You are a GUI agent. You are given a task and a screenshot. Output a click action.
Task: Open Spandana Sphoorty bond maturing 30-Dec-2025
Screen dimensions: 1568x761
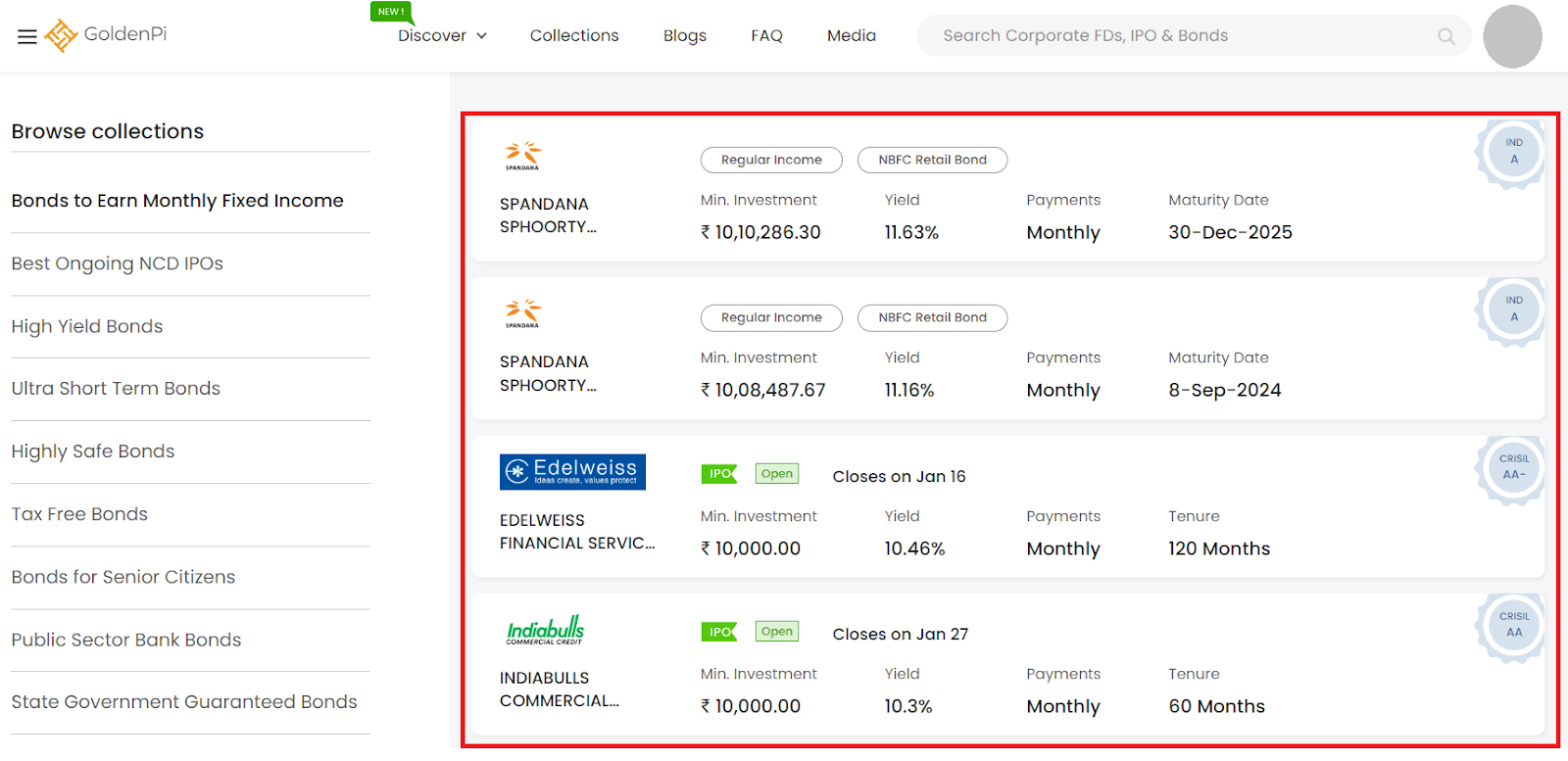coord(548,215)
